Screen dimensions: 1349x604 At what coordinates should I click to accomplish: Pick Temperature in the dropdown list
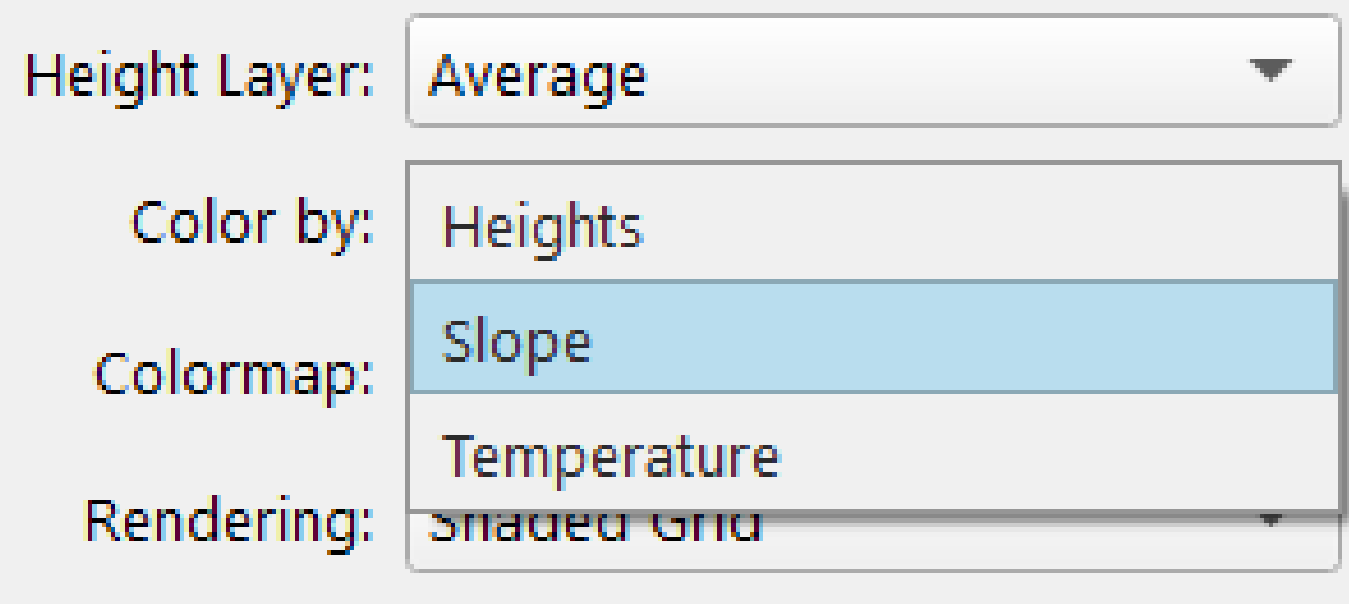610,456
